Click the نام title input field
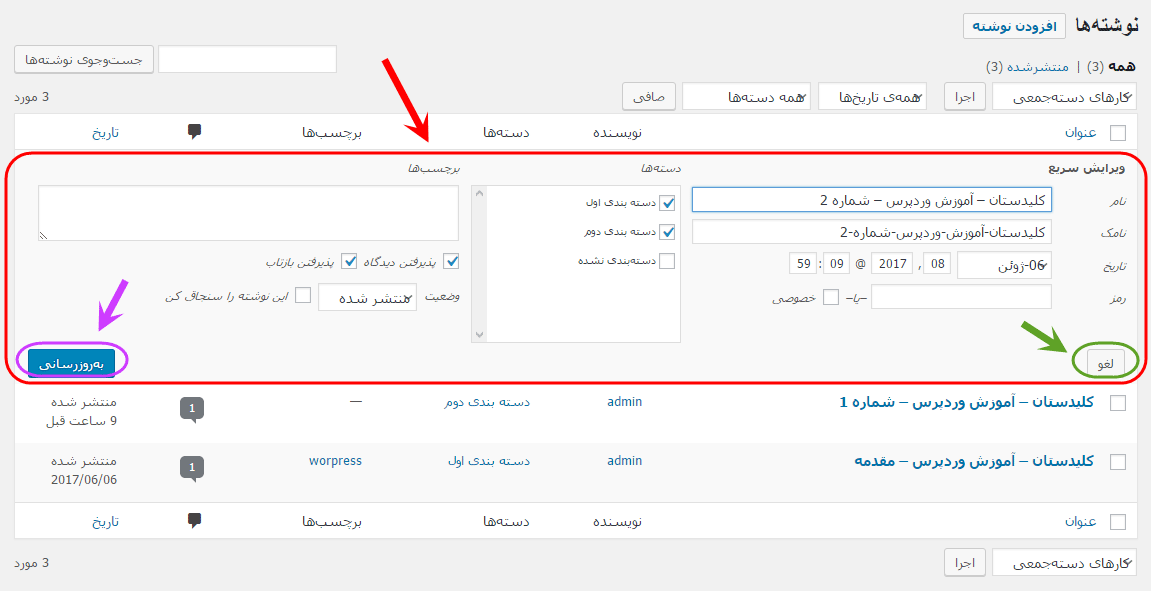The height and width of the screenshot is (591, 1151). tap(871, 200)
